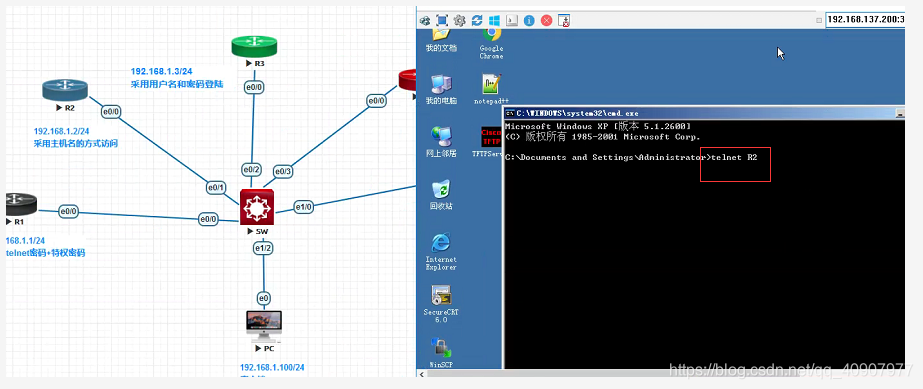Click the 'R3' node name label
This screenshot has height=389, width=923.
click(260, 63)
